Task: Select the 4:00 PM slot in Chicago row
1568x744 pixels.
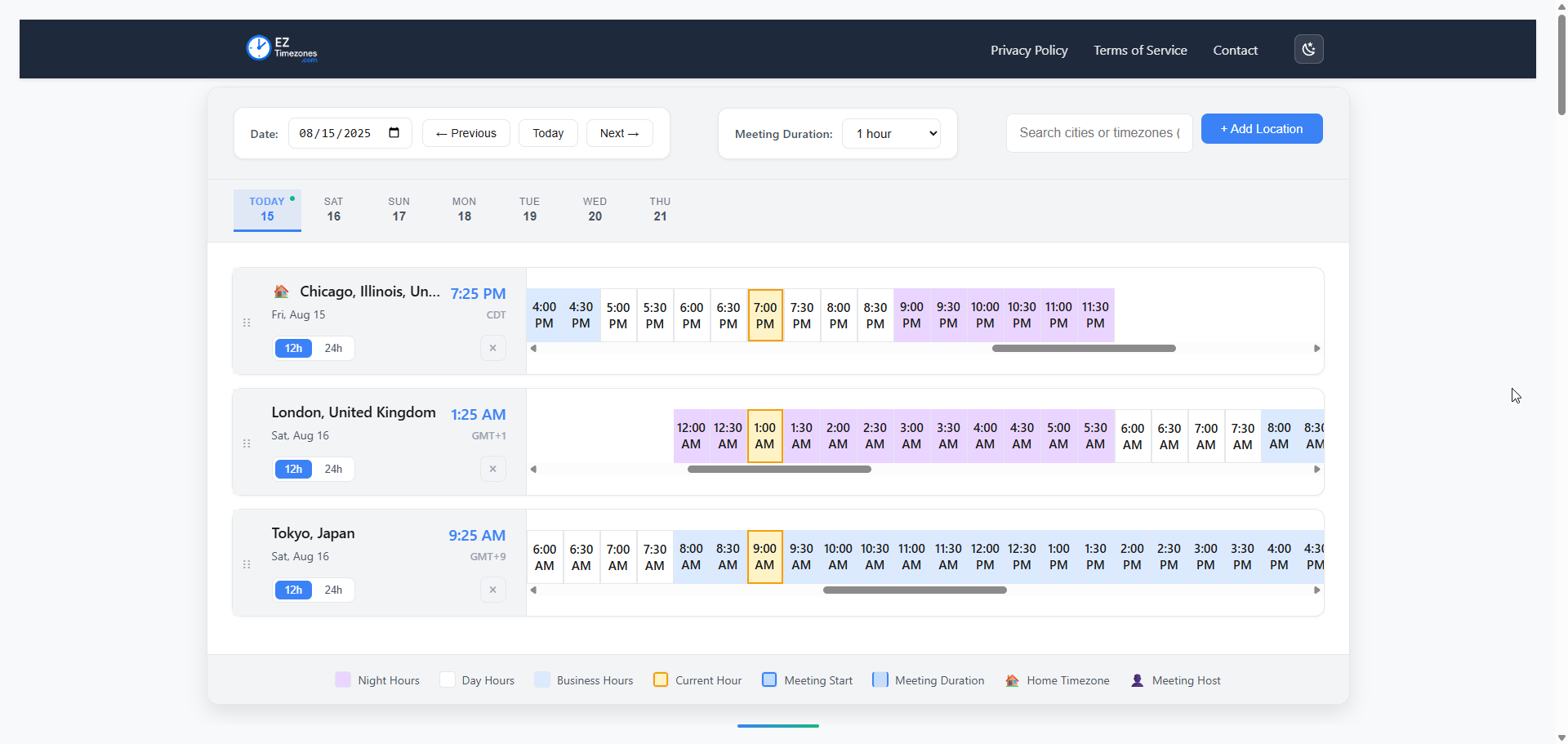Action: pyautogui.click(x=545, y=315)
